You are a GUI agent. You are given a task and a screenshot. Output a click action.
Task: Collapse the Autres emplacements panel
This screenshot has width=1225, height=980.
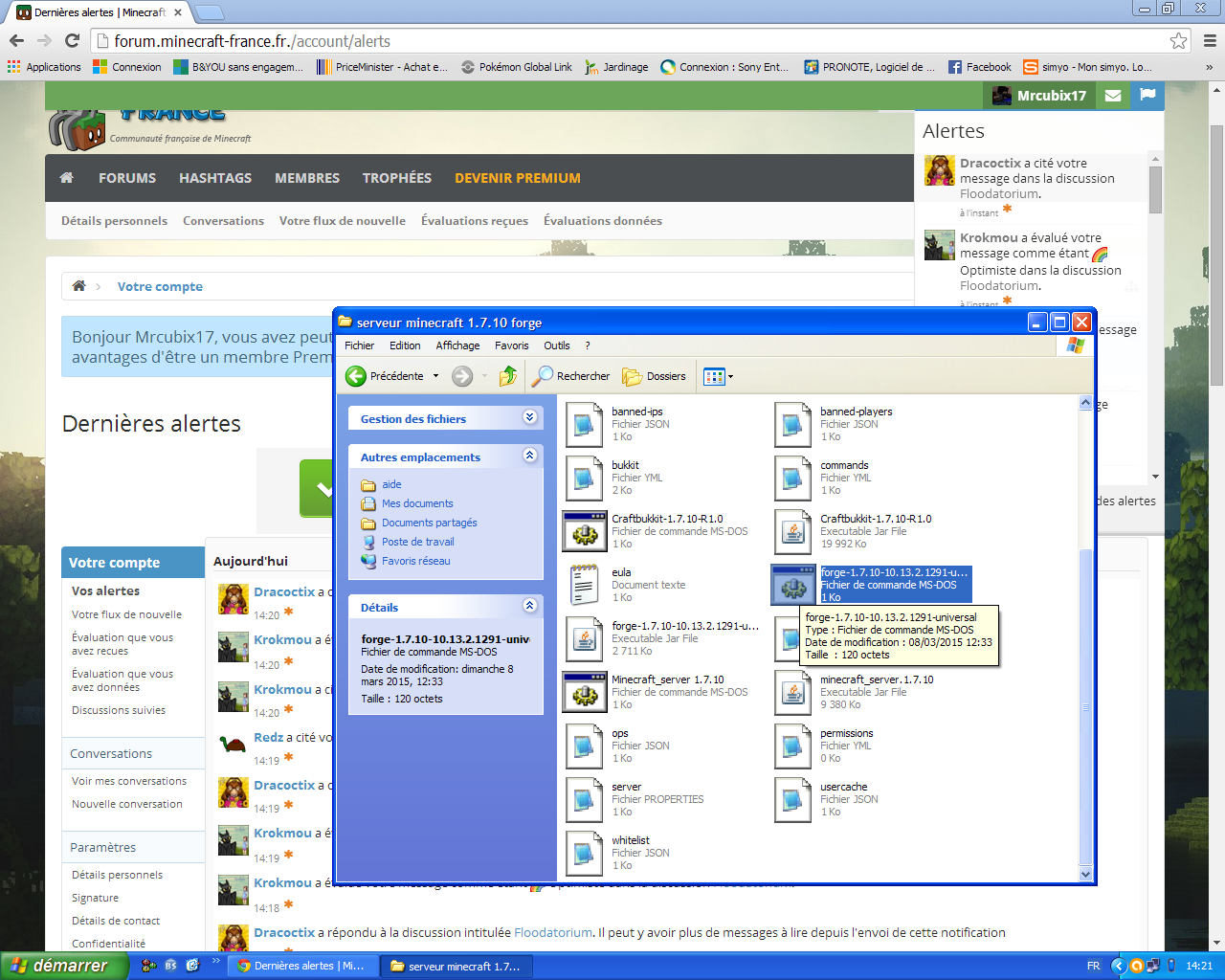(x=530, y=457)
